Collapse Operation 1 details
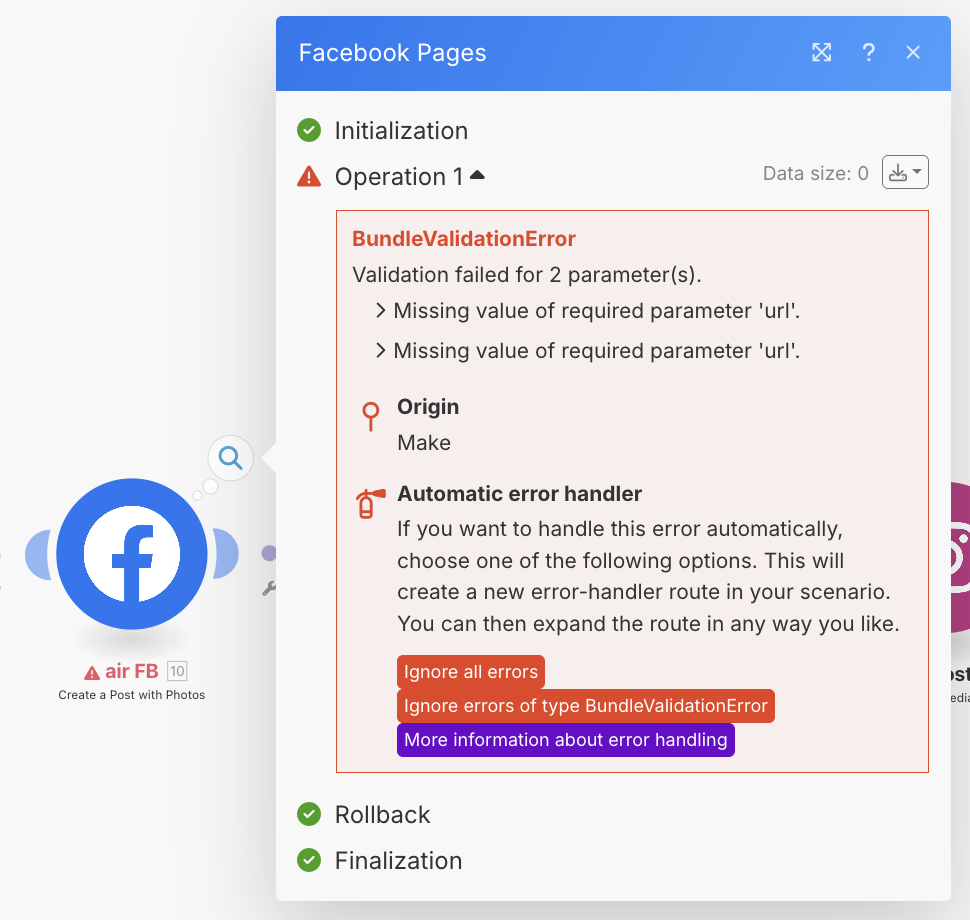This screenshot has height=920, width=970. point(477,176)
